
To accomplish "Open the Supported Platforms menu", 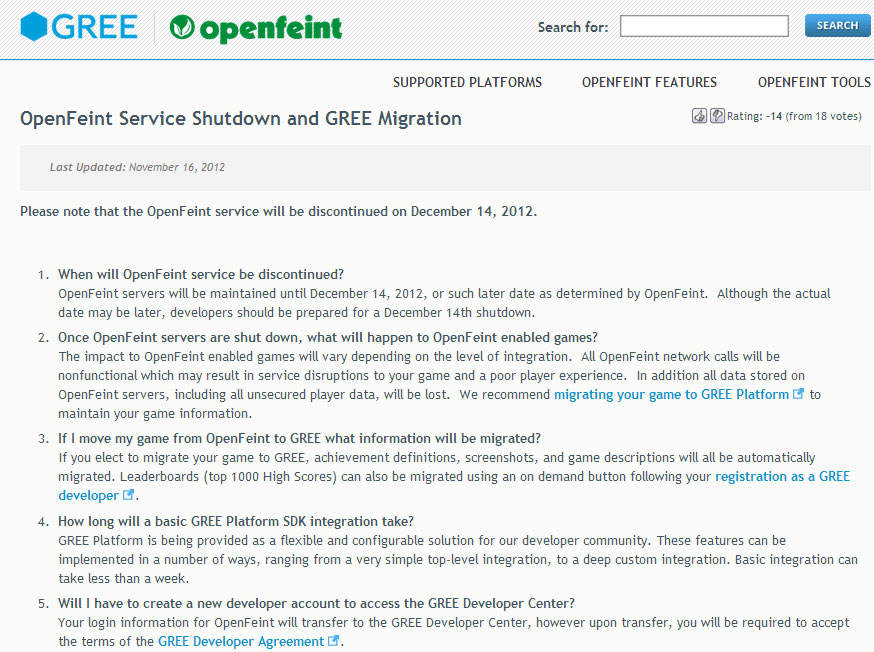I will click(467, 82).
